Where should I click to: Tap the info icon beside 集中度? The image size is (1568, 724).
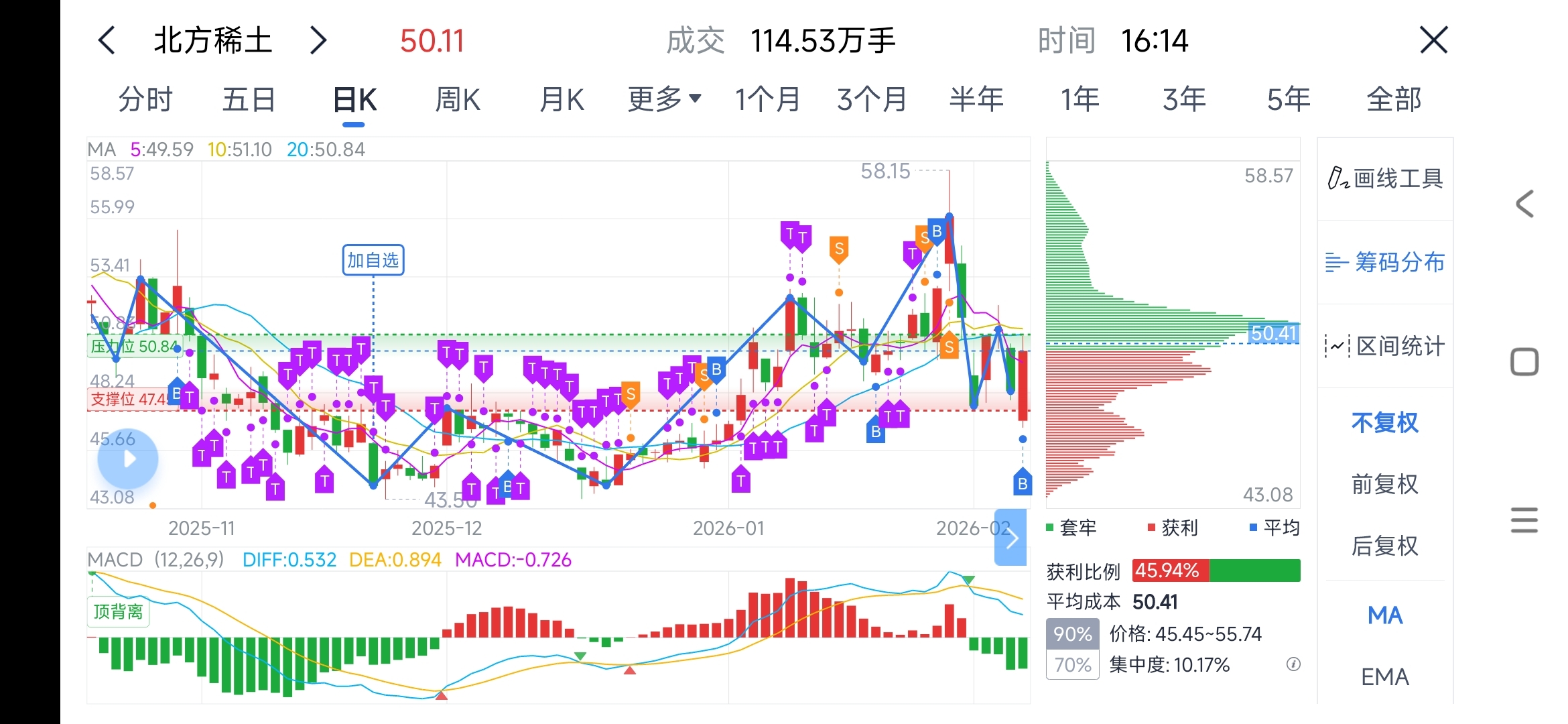(1293, 664)
